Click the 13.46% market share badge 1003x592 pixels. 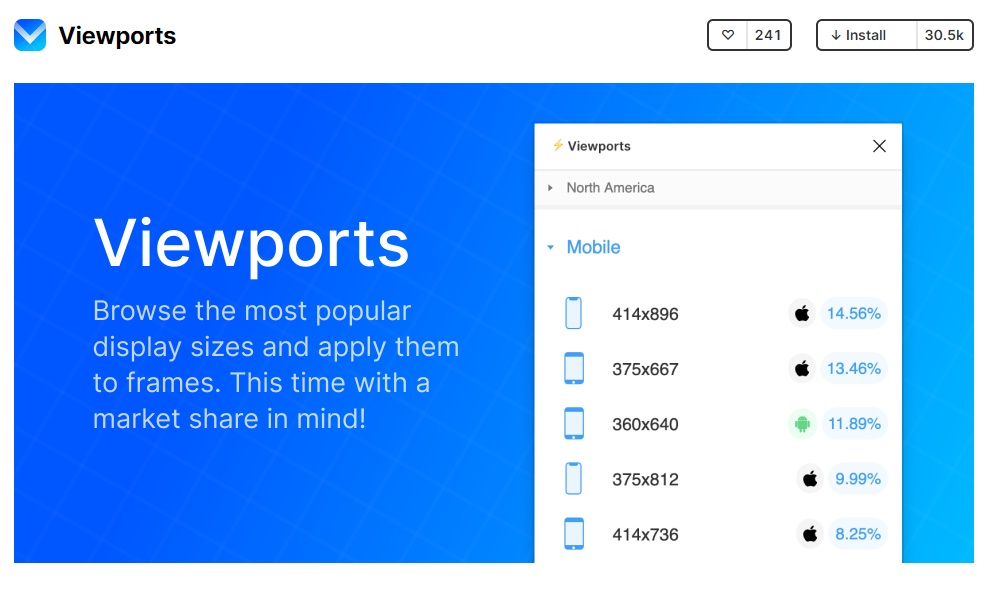(854, 368)
